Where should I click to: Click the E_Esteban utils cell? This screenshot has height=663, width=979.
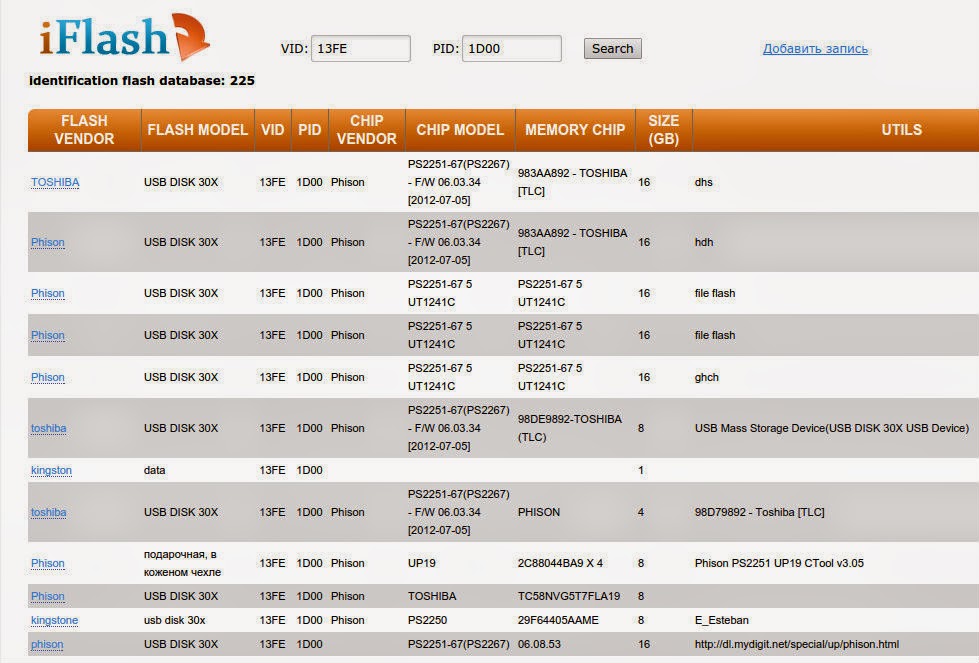[x=721, y=620]
